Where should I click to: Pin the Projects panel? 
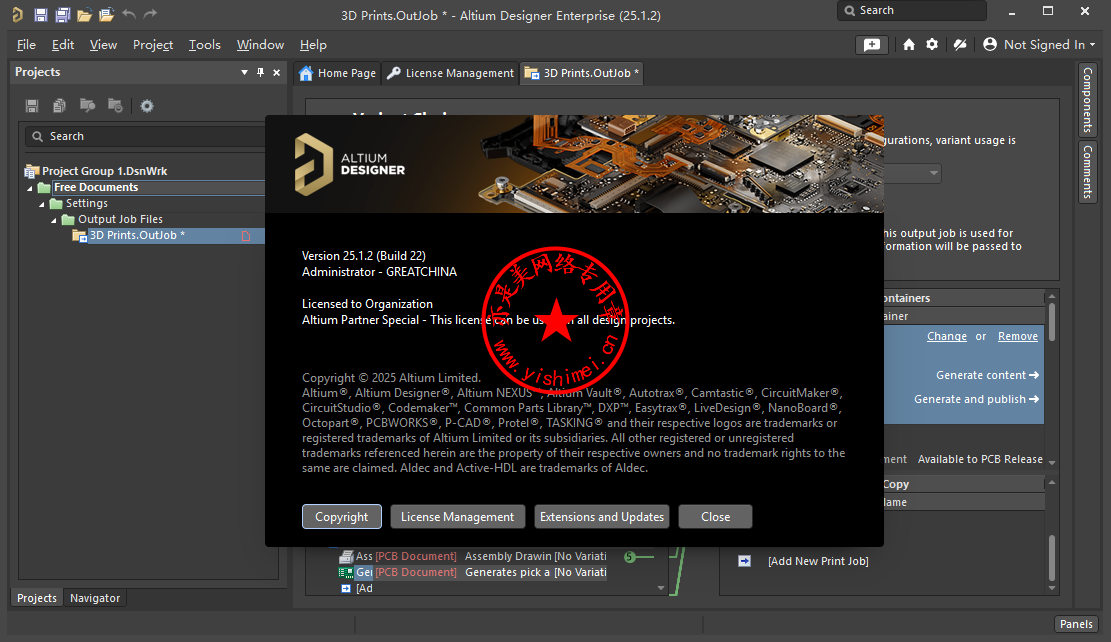click(x=260, y=72)
